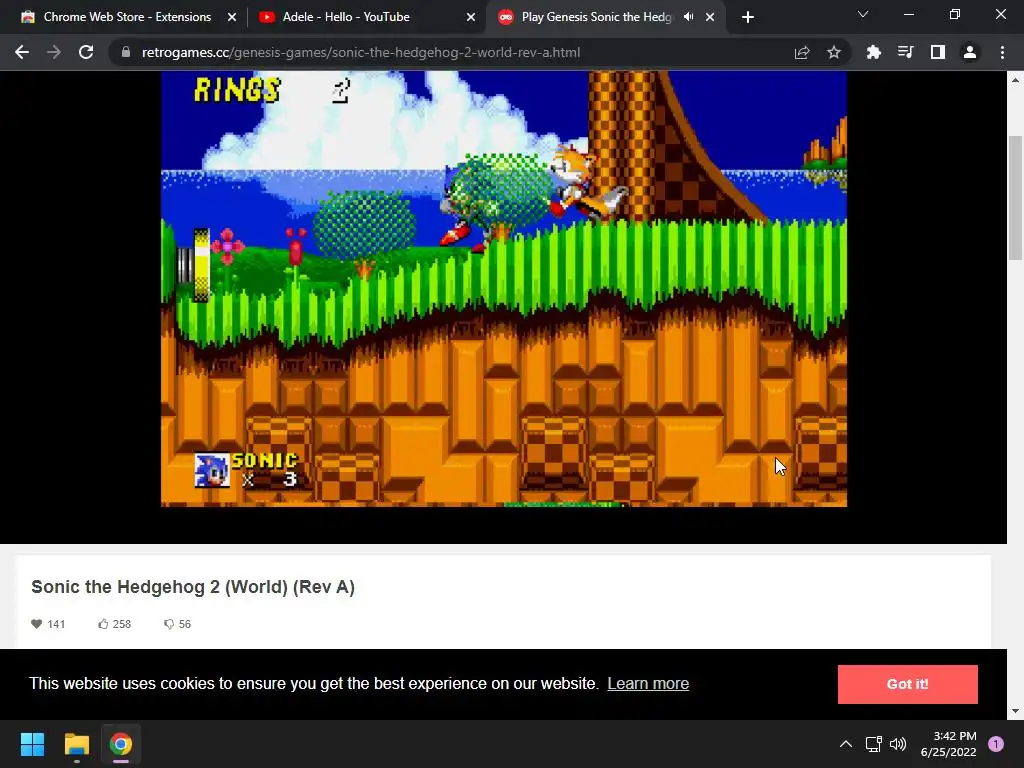The image size is (1024, 768).
Task: Click the Chrome taskbar icon
Action: tap(121, 744)
